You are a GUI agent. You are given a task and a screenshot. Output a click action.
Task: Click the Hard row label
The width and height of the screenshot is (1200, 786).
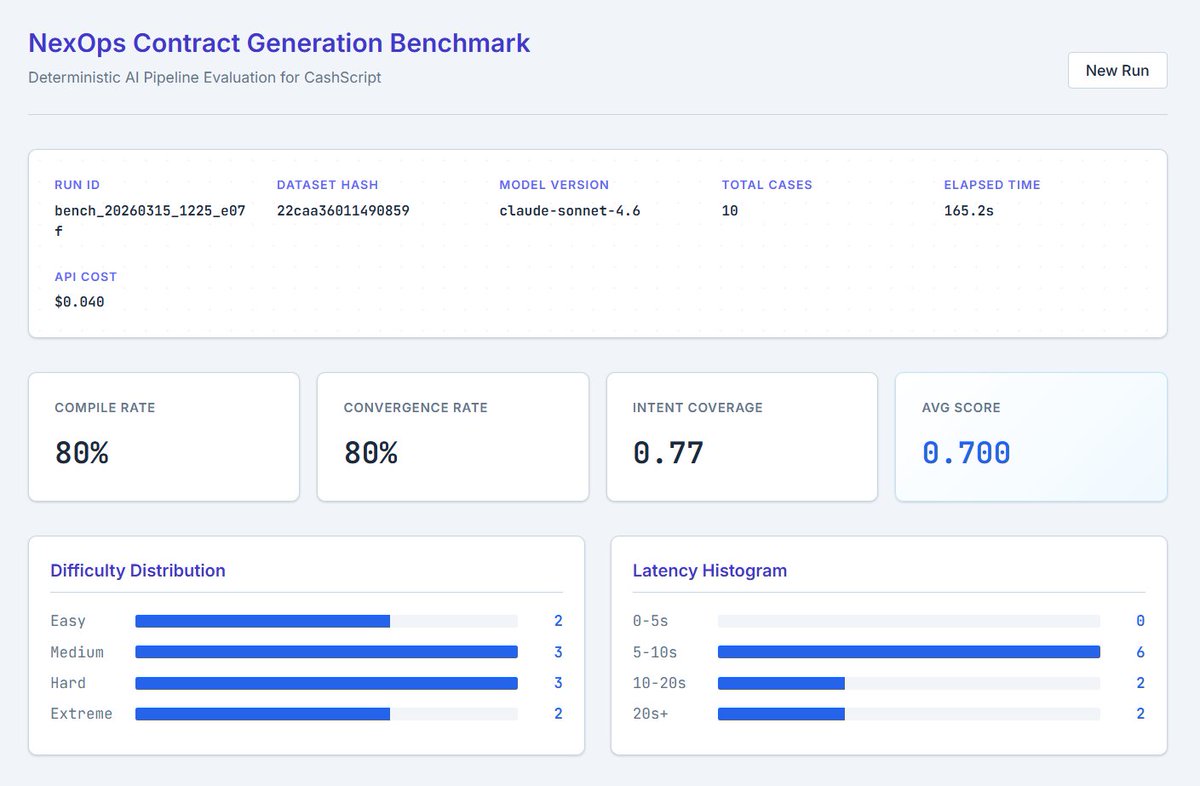[68, 683]
